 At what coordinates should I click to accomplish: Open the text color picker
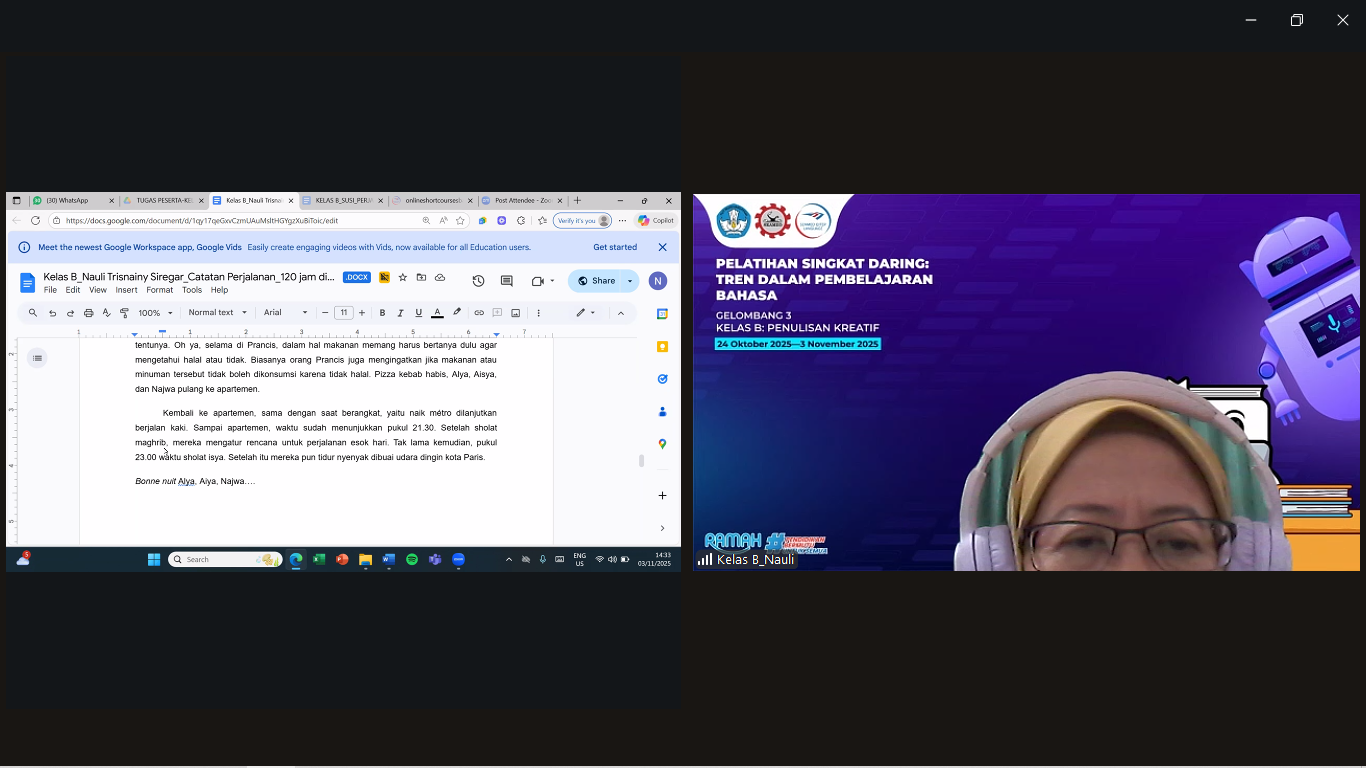[x=437, y=313]
